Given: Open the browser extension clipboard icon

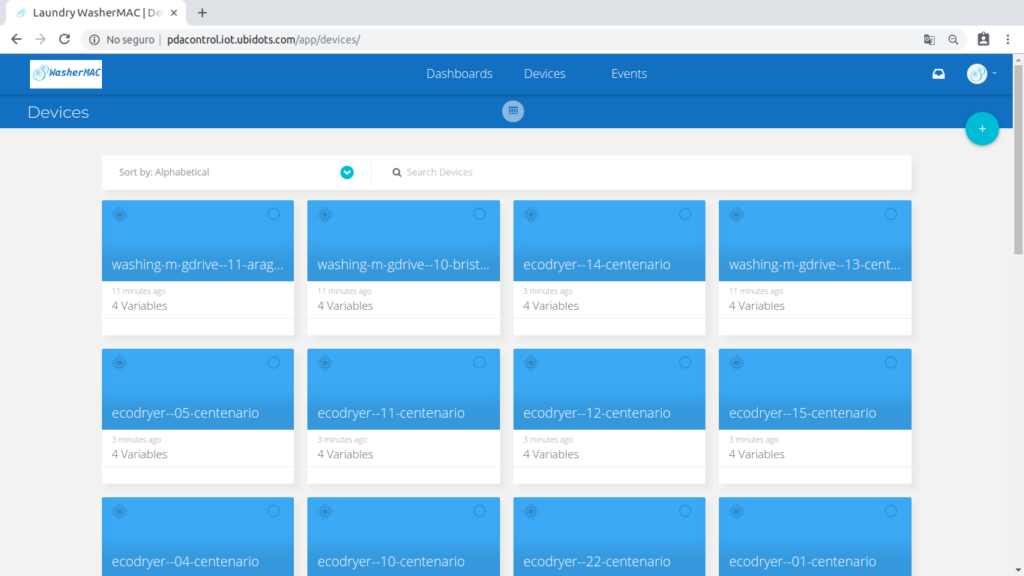Looking at the screenshot, I should point(984,39).
